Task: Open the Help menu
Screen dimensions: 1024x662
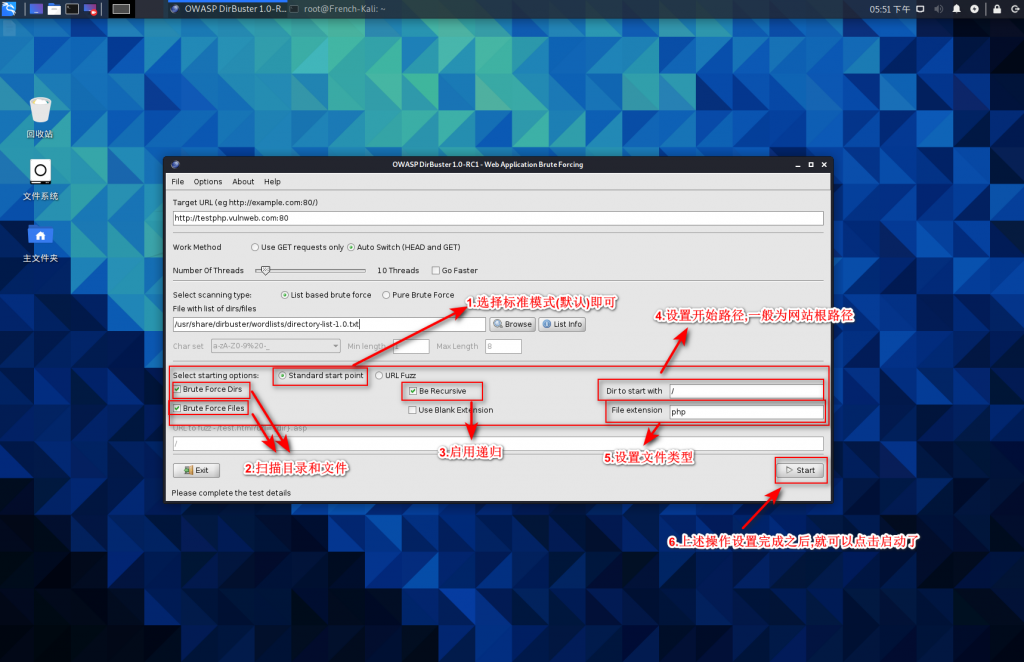Action: click(272, 181)
